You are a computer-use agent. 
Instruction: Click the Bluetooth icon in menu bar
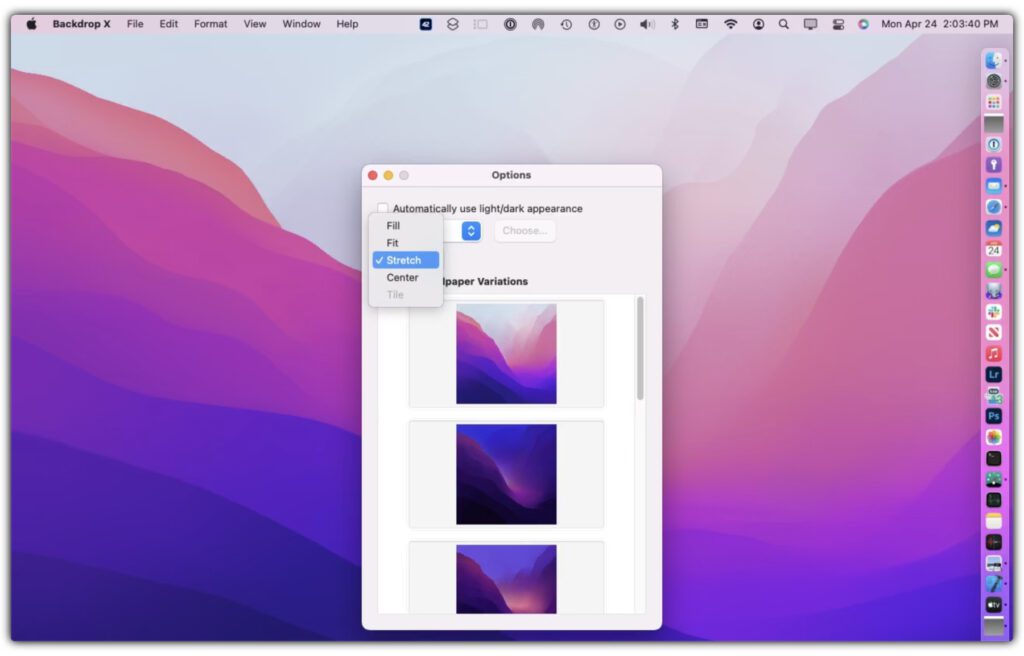674,24
